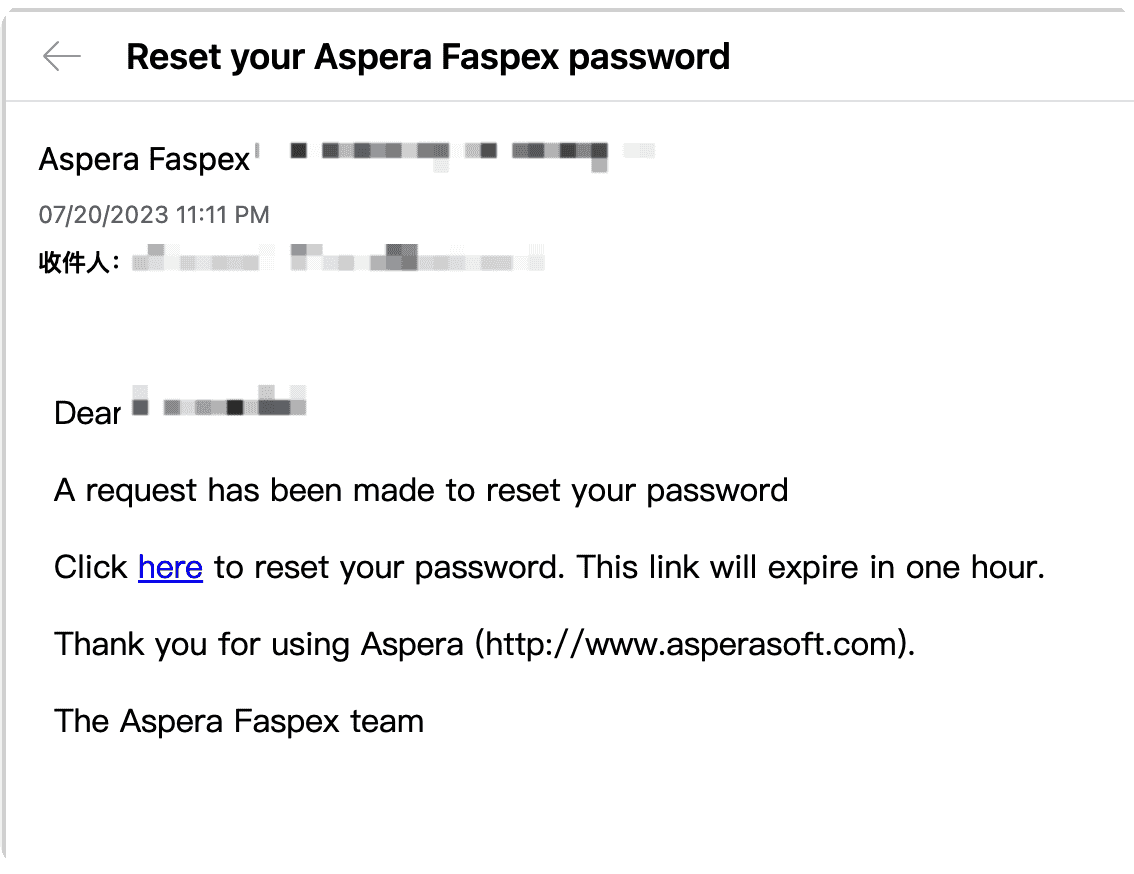Image resolution: width=1134 pixels, height=874 pixels.
Task: Click the here password reset link
Action: point(170,567)
